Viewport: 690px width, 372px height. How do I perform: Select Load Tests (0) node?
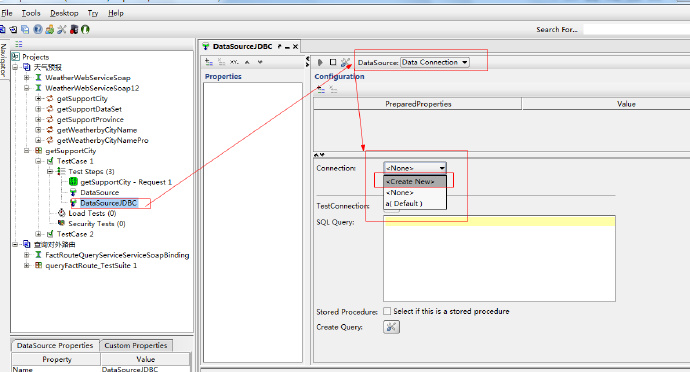coord(92,213)
